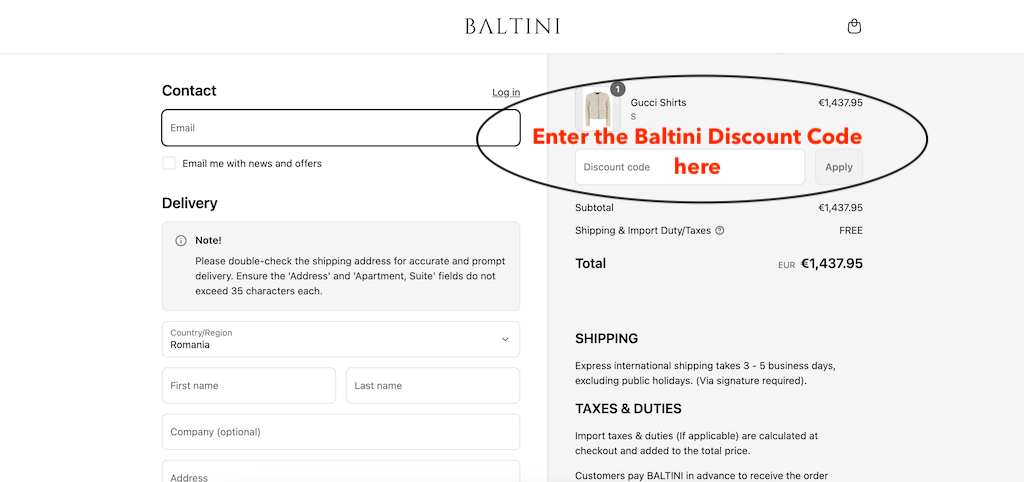Focus the Company (optional) field

(341, 432)
